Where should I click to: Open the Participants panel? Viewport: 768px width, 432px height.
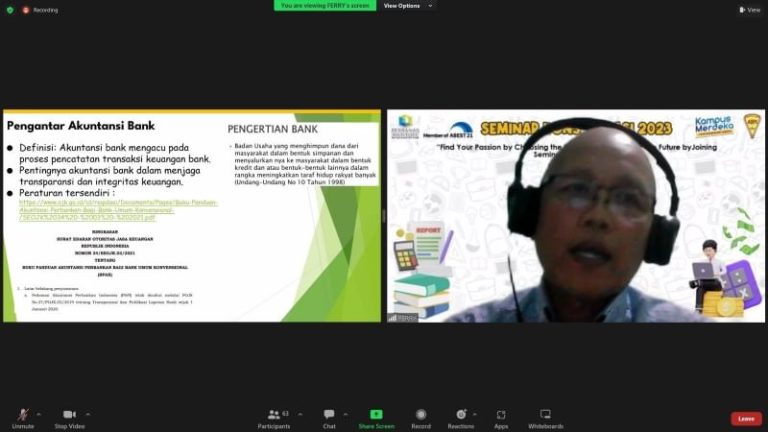274,419
